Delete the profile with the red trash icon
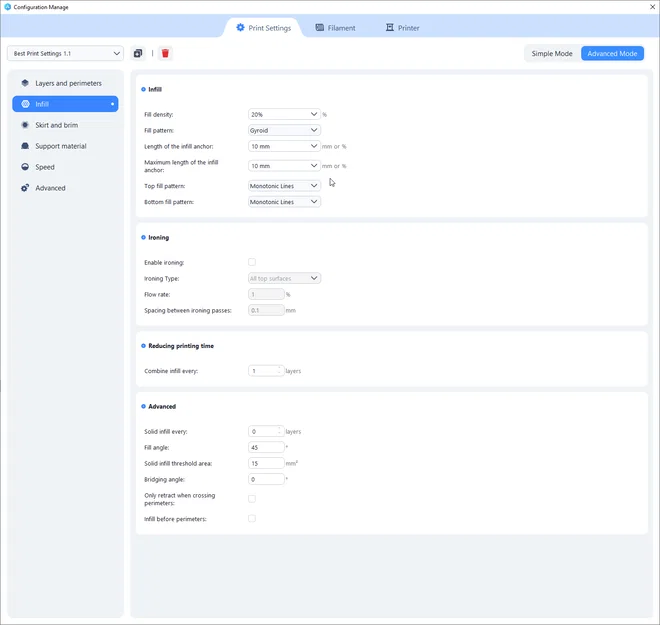Image resolution: width=660 pixels, height=625 pixels. click(x=165, y=53)
